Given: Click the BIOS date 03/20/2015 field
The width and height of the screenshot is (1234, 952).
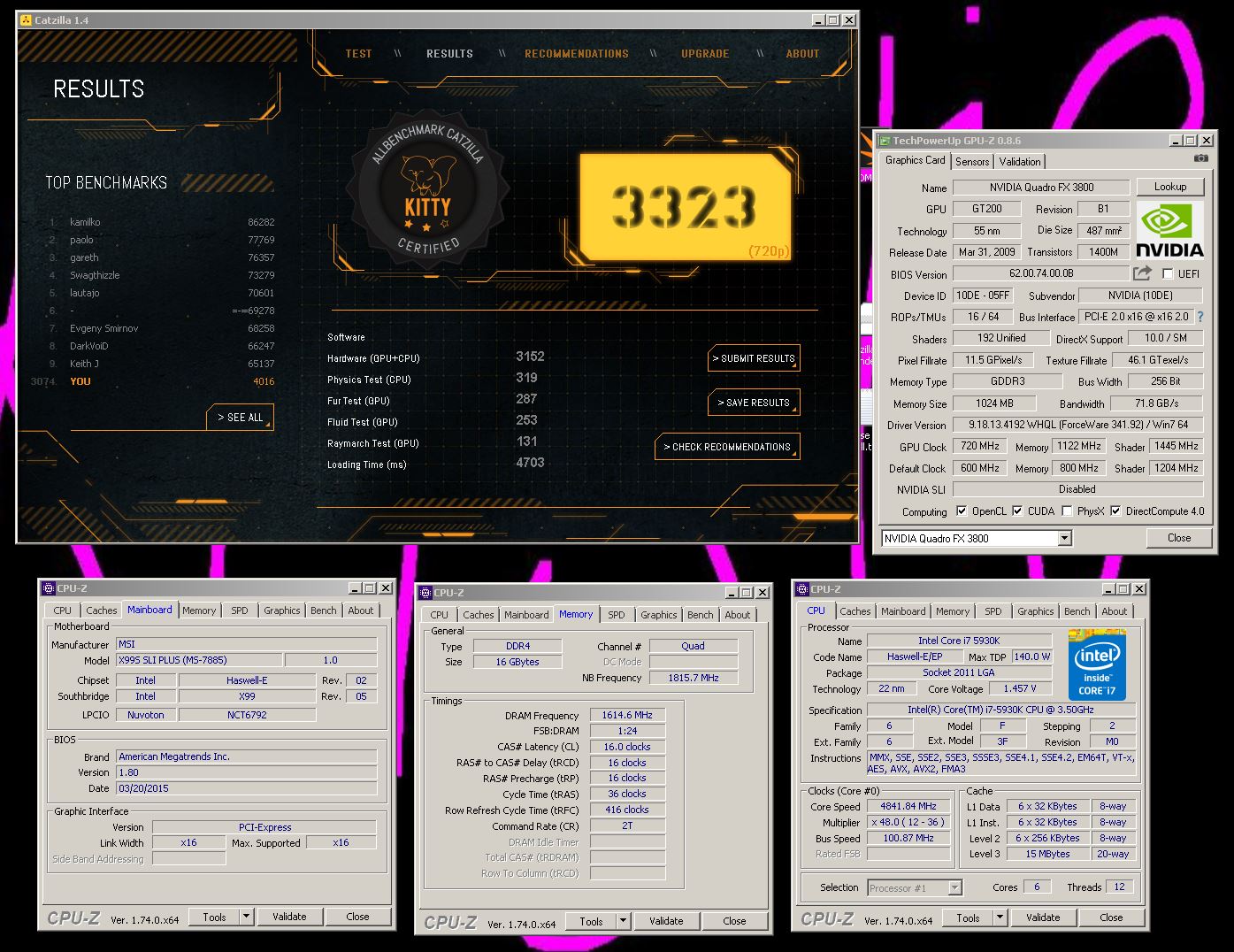Looking at the screenshot, I should 247,788.
